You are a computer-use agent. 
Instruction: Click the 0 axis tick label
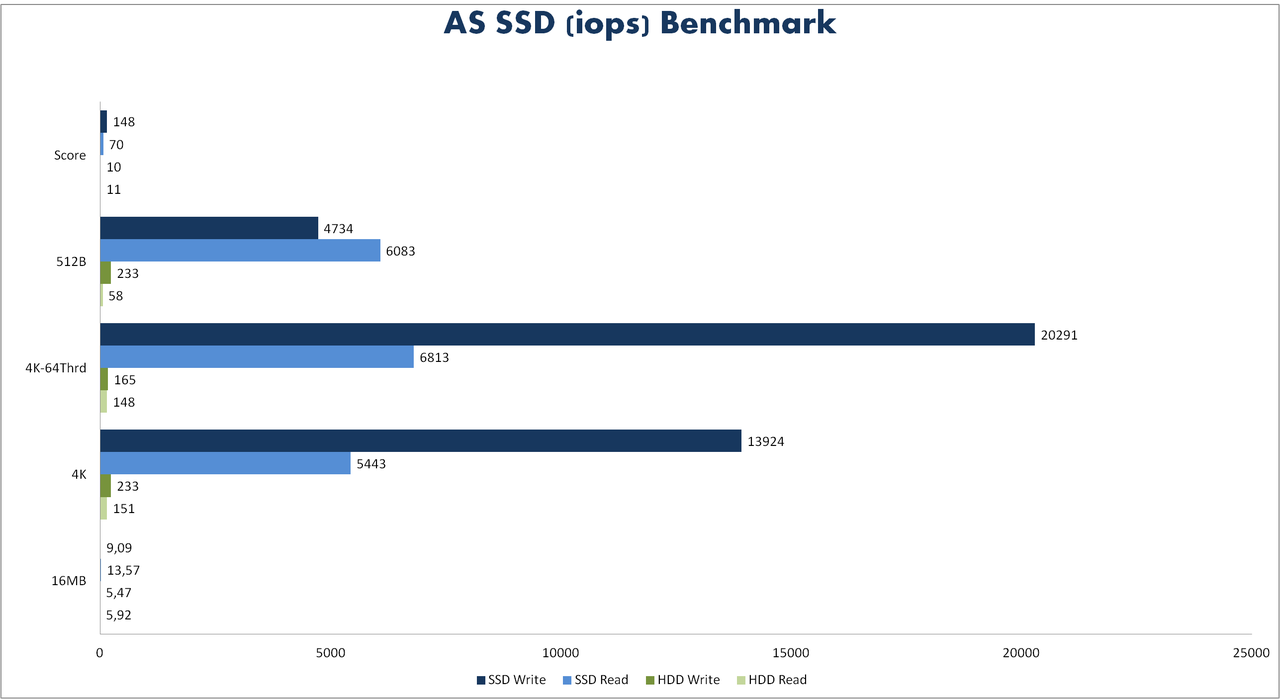100,653
